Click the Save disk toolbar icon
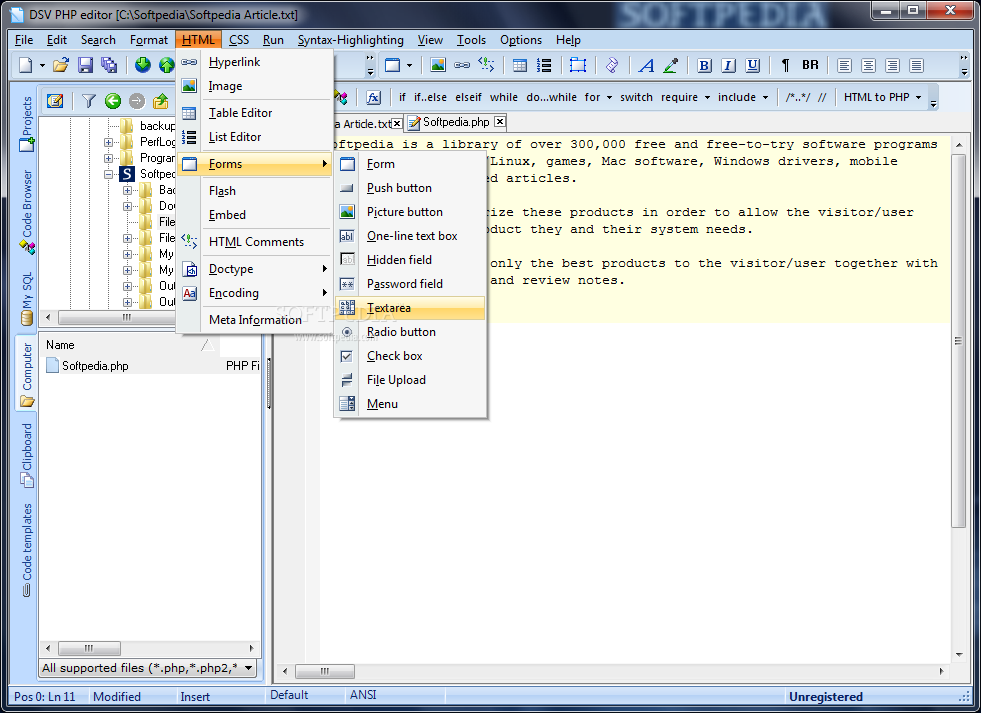 [x=85, y=65]
